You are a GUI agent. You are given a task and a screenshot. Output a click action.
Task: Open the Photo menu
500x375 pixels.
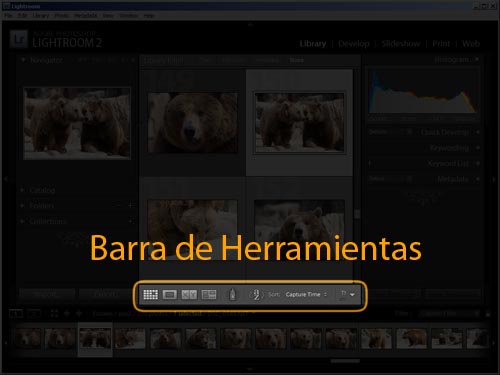click(x=62, y=16)
